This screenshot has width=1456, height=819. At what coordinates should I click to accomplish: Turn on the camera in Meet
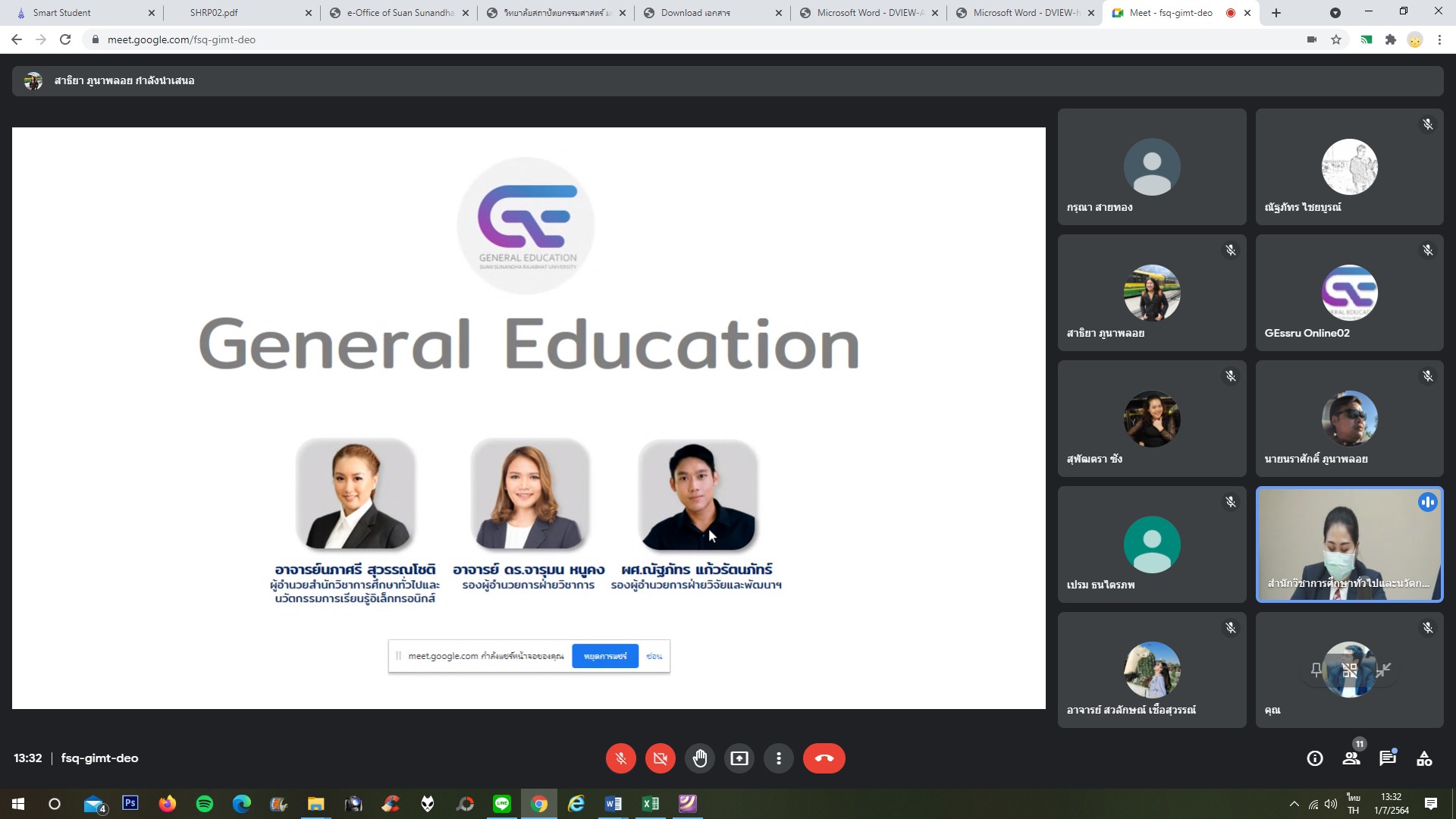point(660,758)
